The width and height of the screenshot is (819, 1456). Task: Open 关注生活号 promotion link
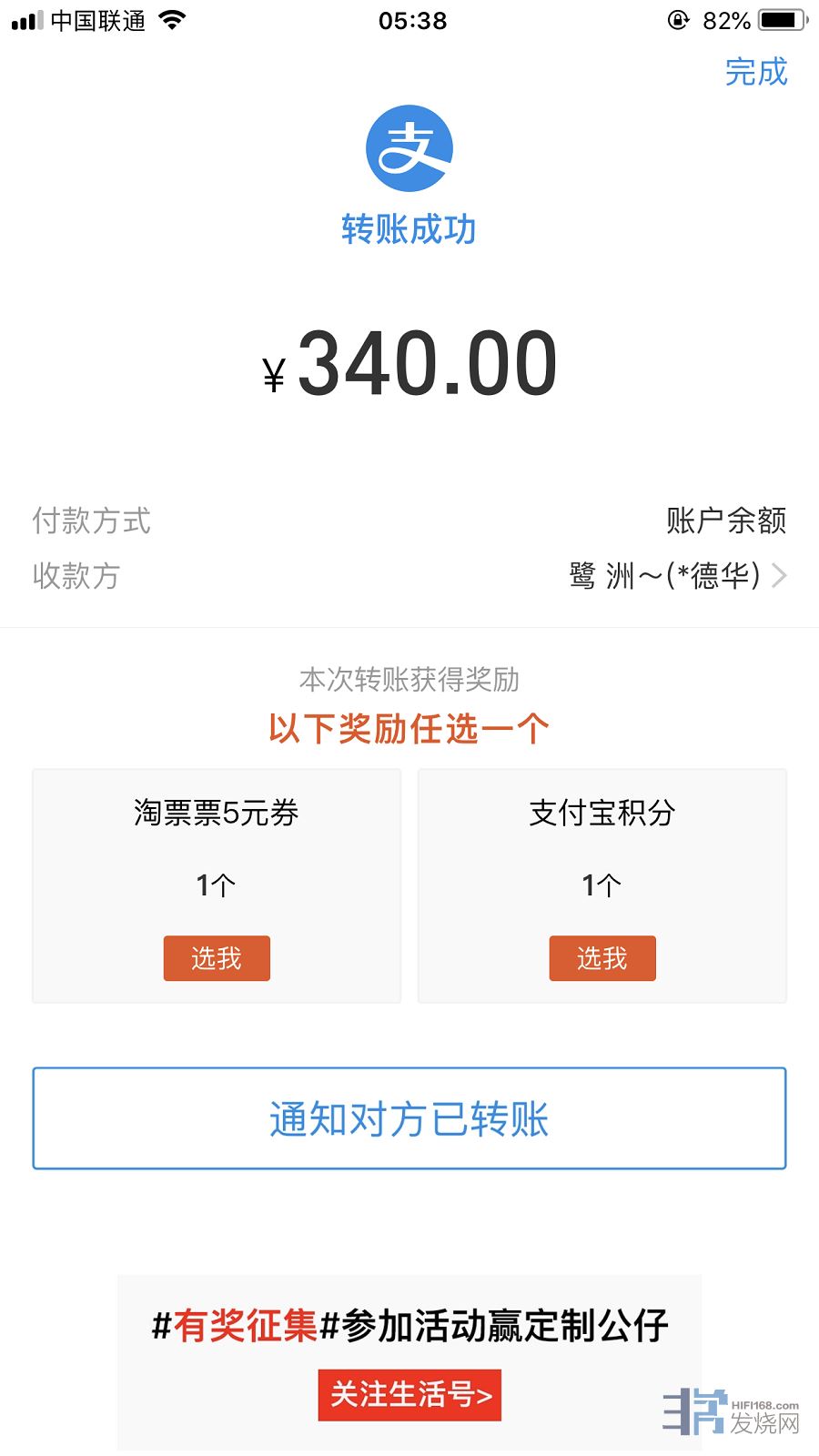pos(409,1394)
